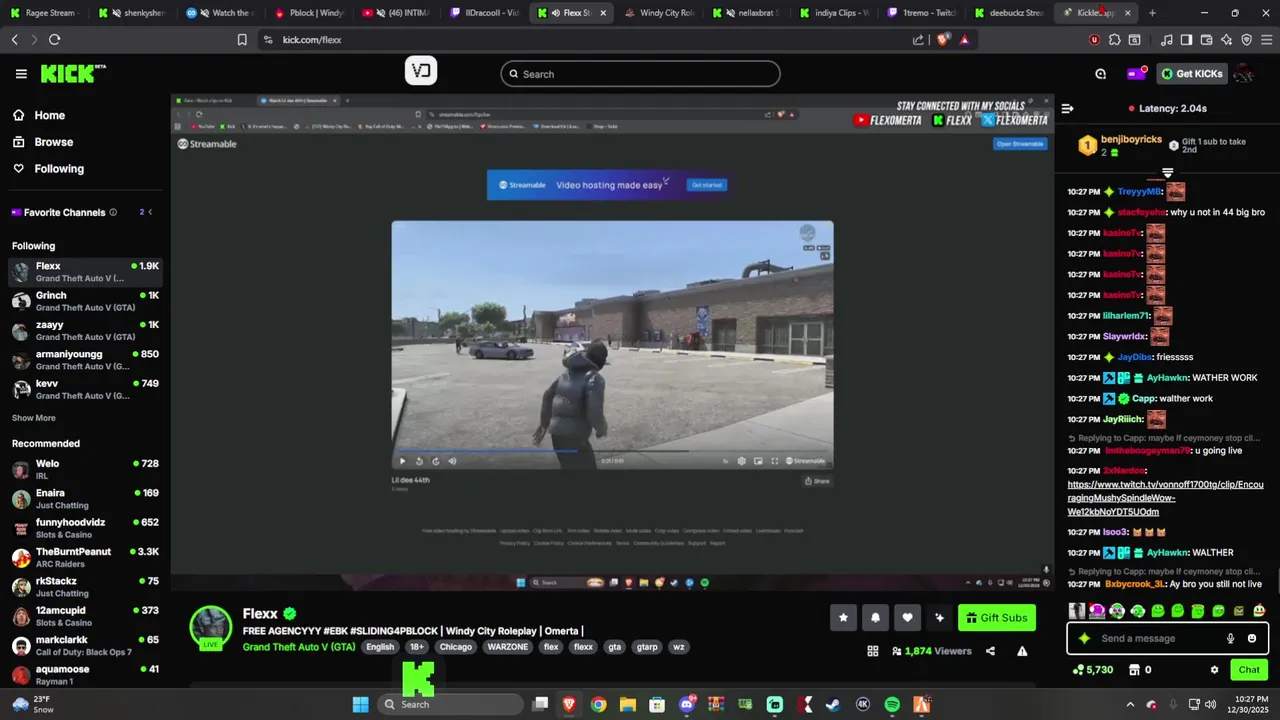
Task: Click the Get KICKs button
Action: coord(1192,74)
